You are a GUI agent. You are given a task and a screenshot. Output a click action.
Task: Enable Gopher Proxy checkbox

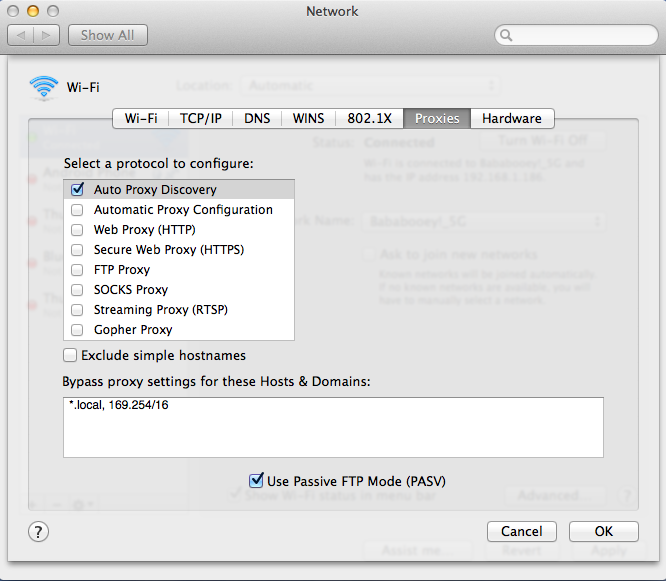(77, 330)
